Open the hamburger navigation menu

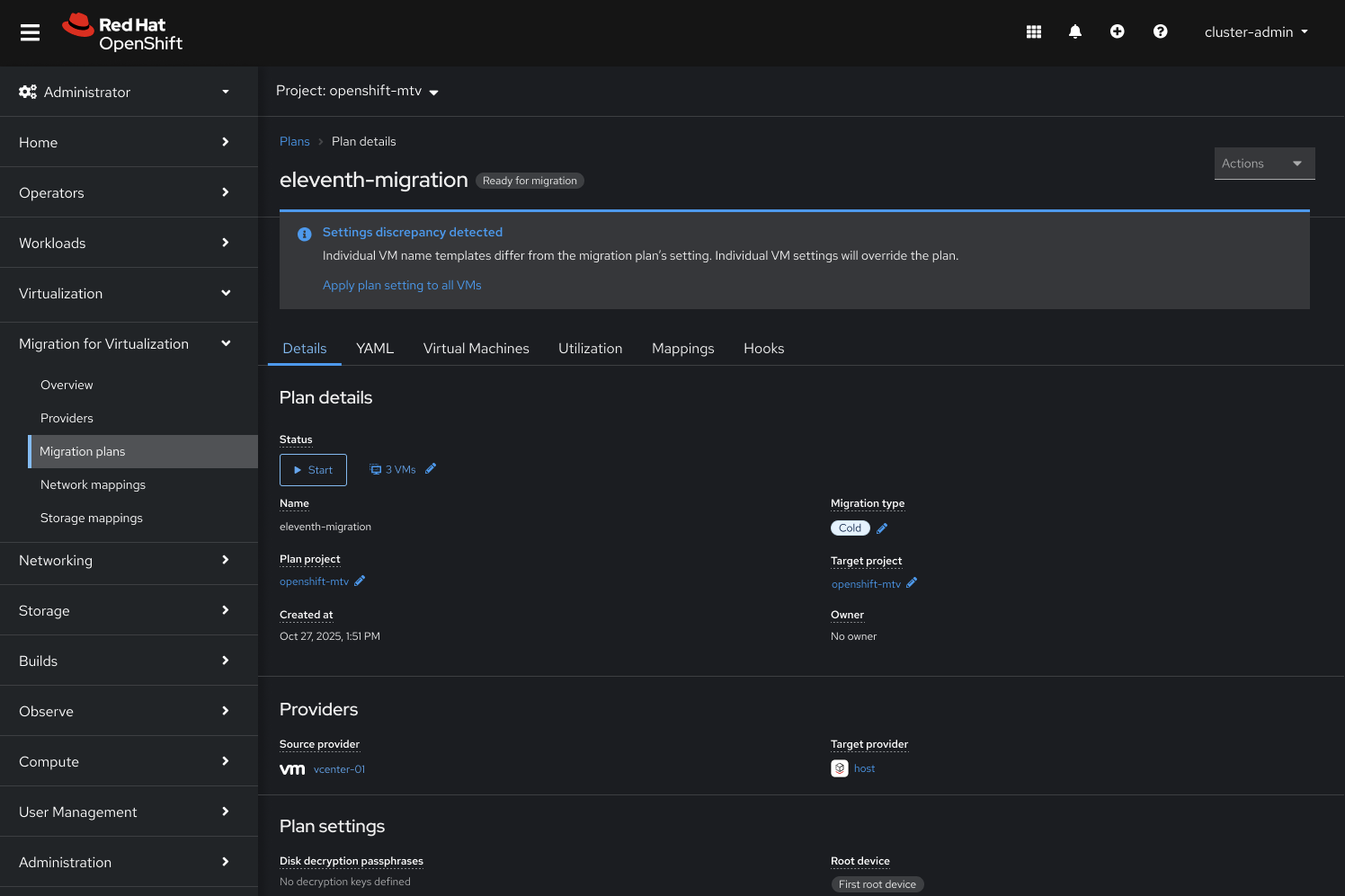pos(30,32)
